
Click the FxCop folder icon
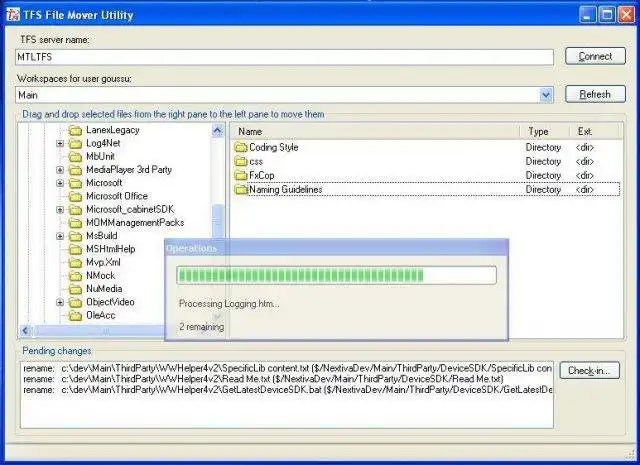click(x=241, y=176)
